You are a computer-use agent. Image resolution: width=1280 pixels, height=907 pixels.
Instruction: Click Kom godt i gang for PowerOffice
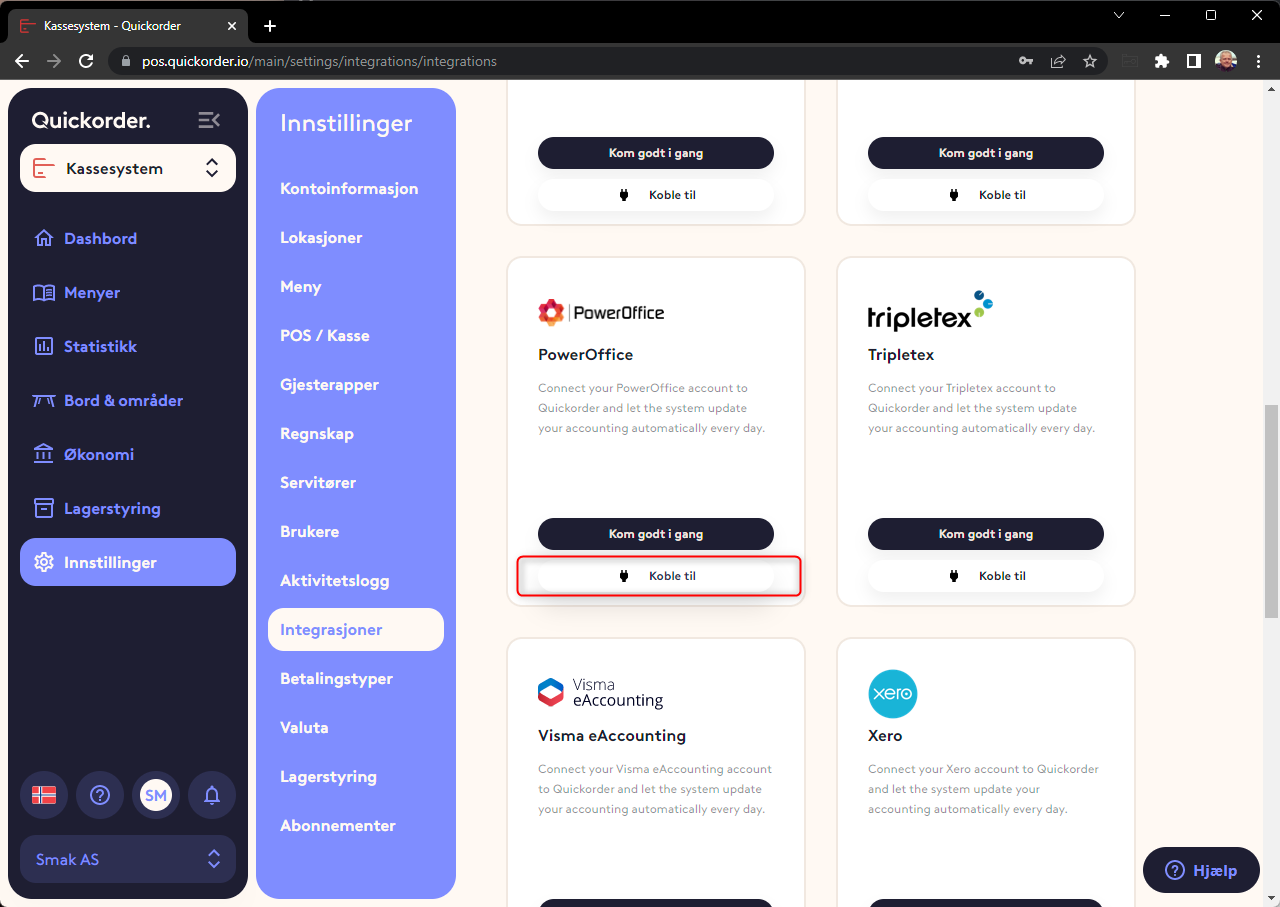coord(656,534)
